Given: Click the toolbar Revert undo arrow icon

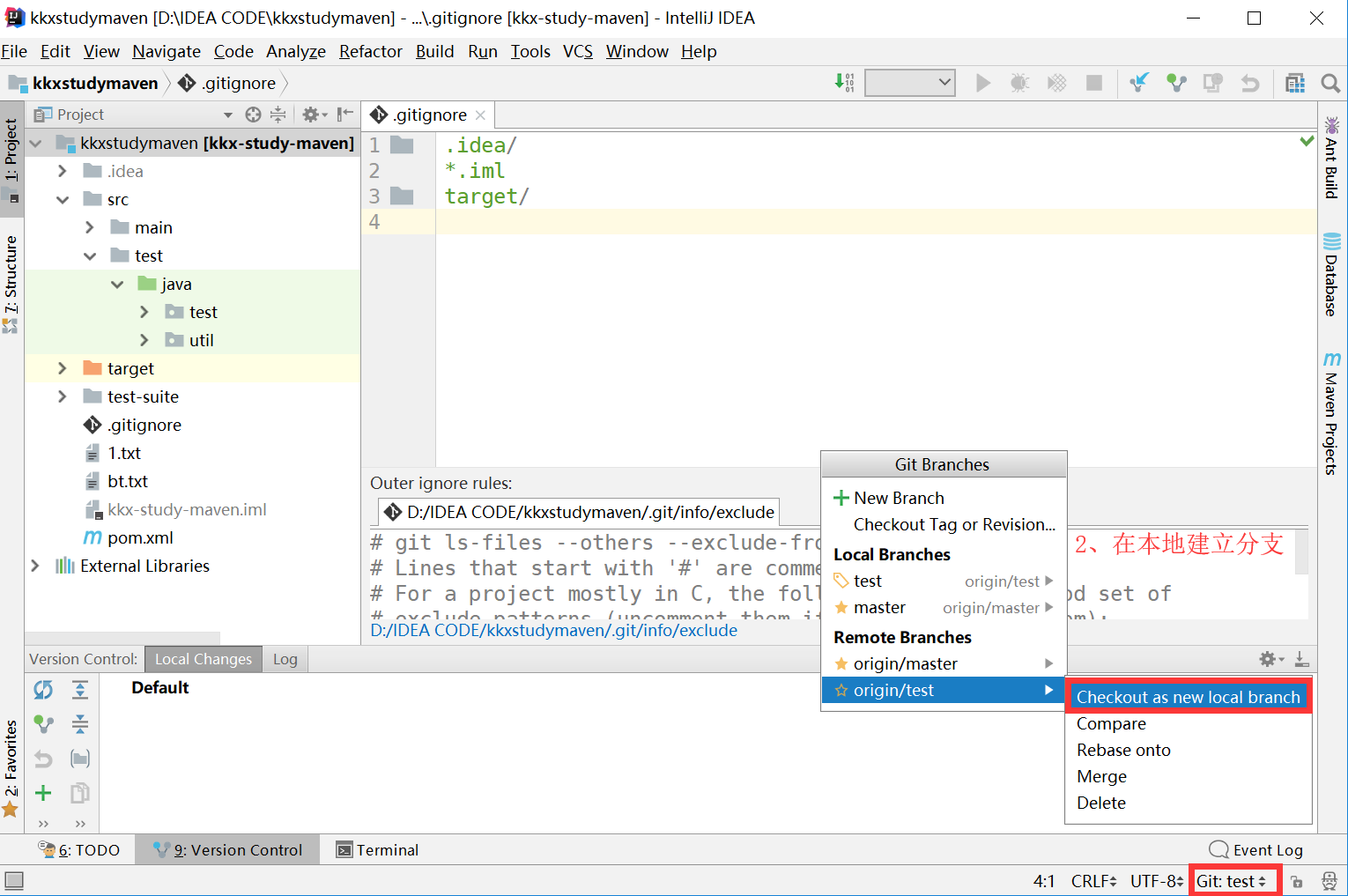Looking at the screenshot, I should (x=1250, y=83).
